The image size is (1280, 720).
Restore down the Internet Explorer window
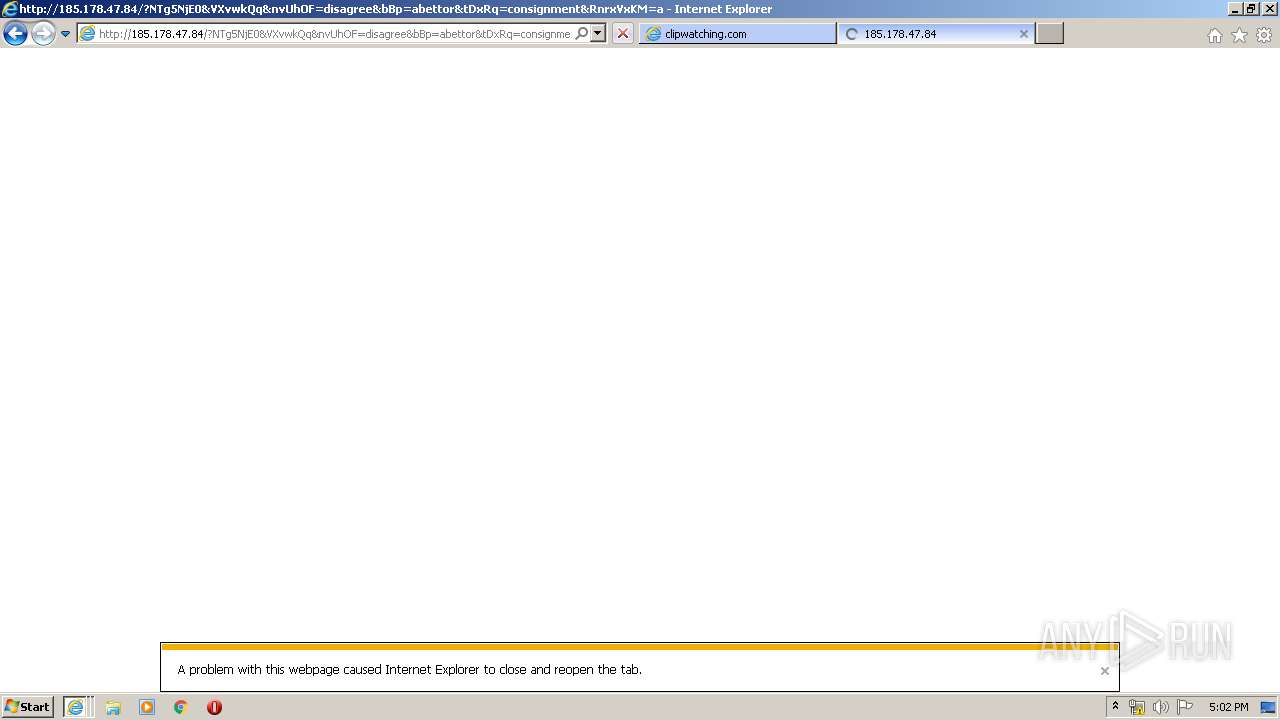1251,9
